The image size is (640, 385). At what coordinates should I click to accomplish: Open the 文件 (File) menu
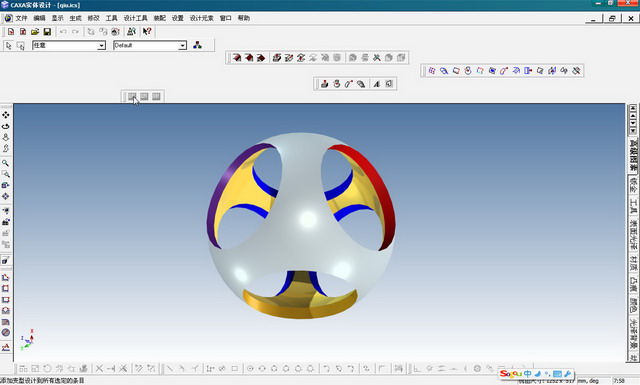21,18
